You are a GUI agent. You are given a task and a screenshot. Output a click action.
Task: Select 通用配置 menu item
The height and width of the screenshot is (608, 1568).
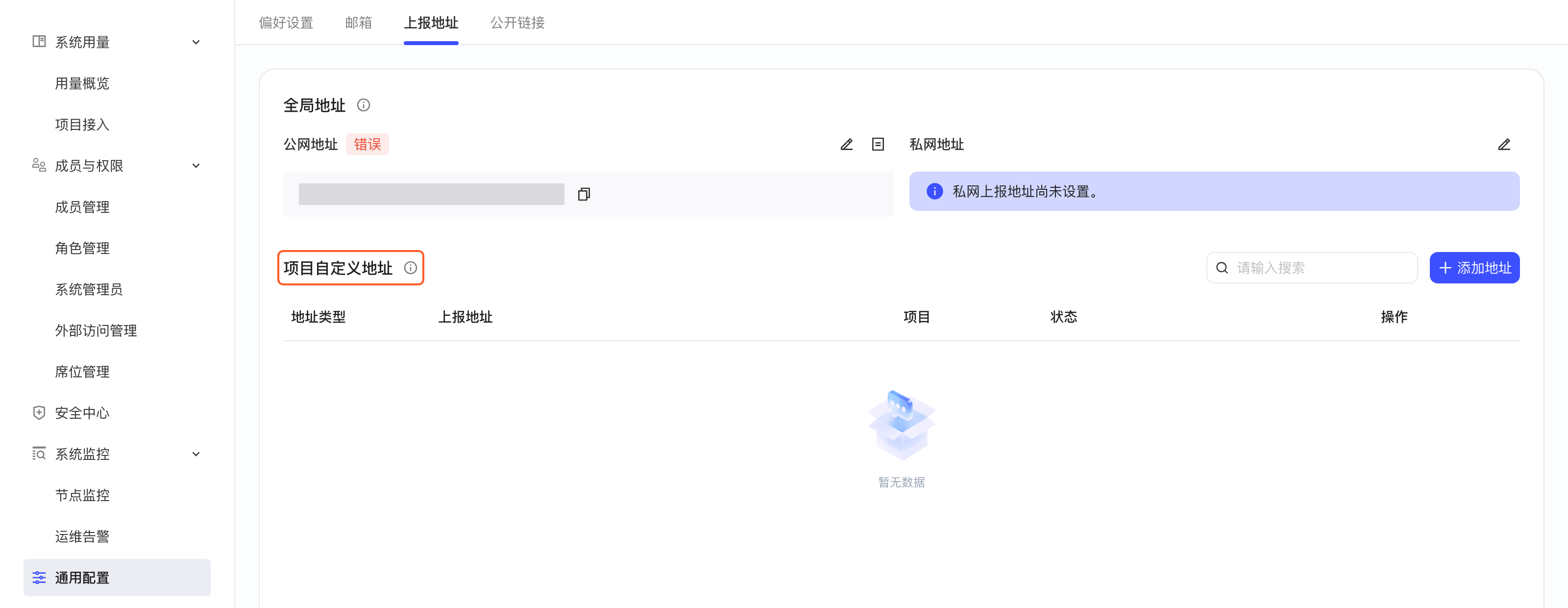[x=117, y=577]
